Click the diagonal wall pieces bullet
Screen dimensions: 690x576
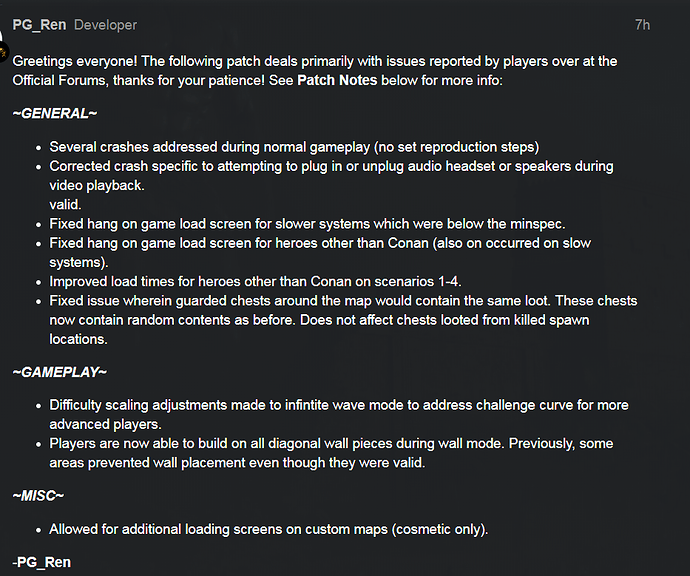331,453
